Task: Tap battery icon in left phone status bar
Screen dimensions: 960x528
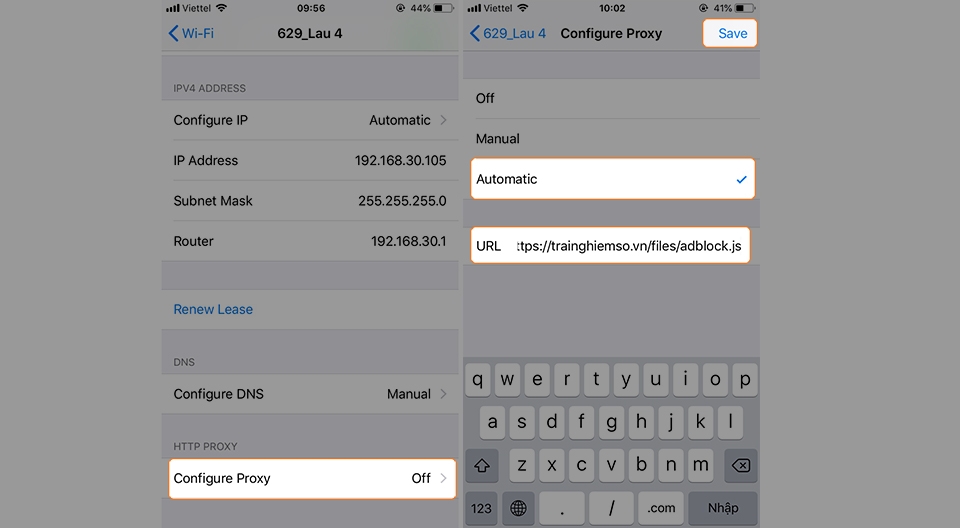Action: 444,9
